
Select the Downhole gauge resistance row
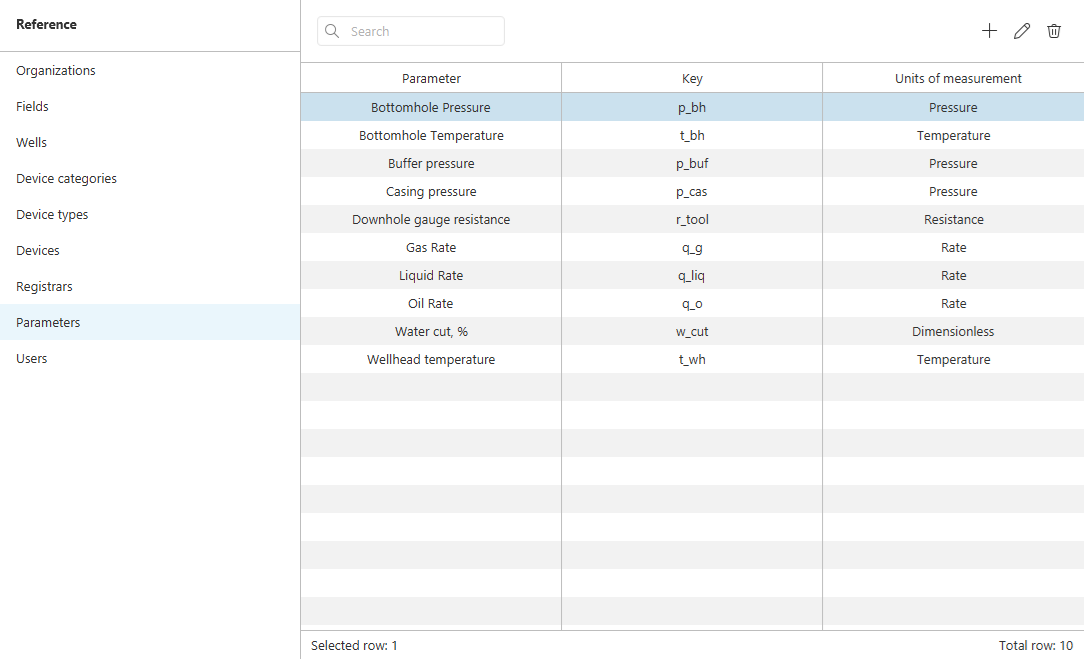point(692,219)
